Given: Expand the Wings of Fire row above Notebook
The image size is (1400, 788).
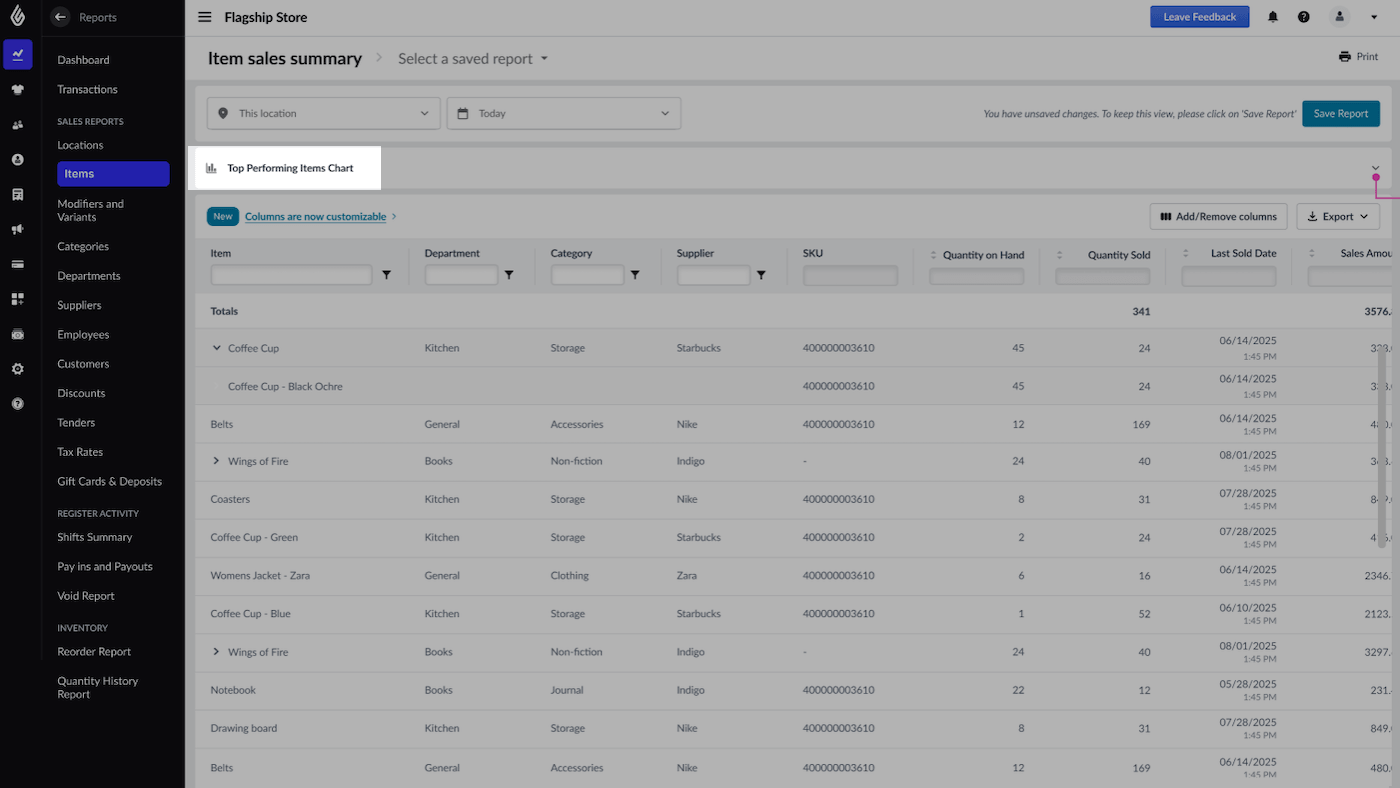Looking at the screenshot, I should 216,652.
